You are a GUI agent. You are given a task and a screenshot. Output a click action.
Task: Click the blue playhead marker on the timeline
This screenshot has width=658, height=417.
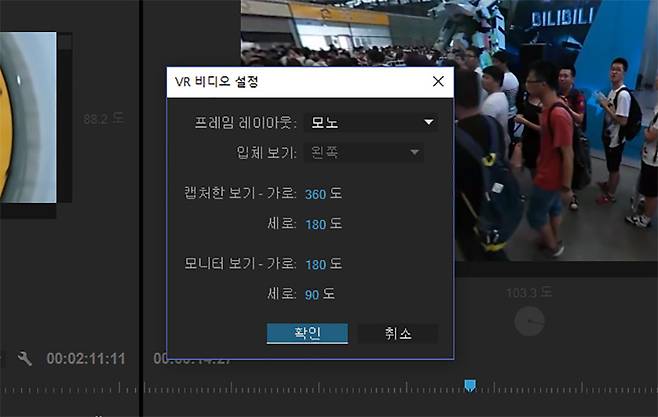point(470,385)
